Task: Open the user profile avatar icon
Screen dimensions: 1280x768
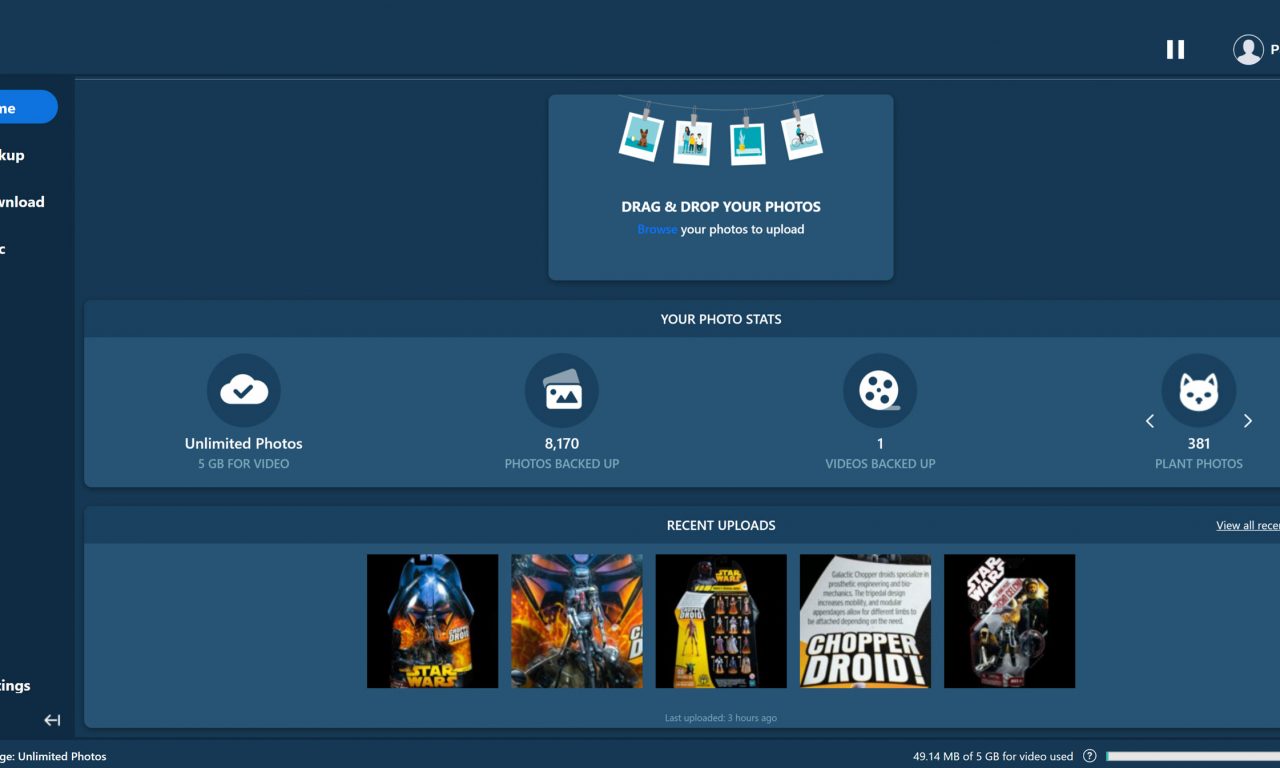Action: 1248,49
